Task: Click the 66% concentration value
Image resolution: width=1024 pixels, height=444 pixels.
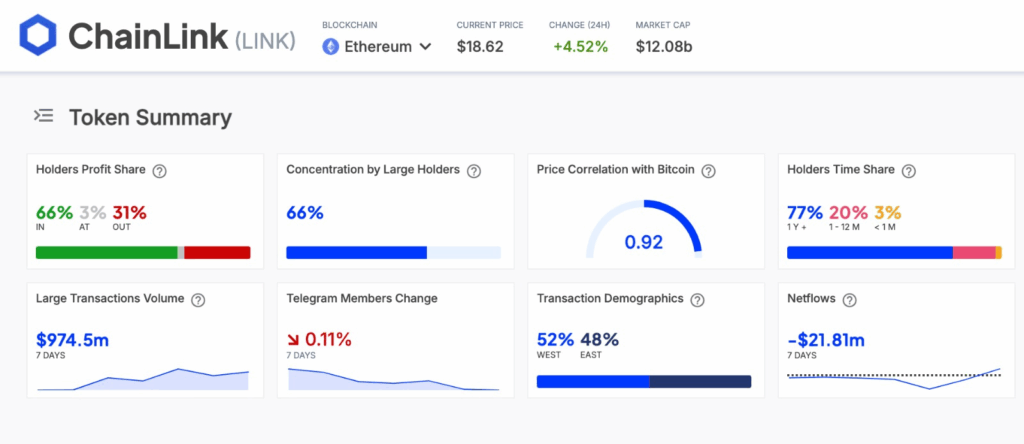Action: pyautogui.click(x=305, y=213)
